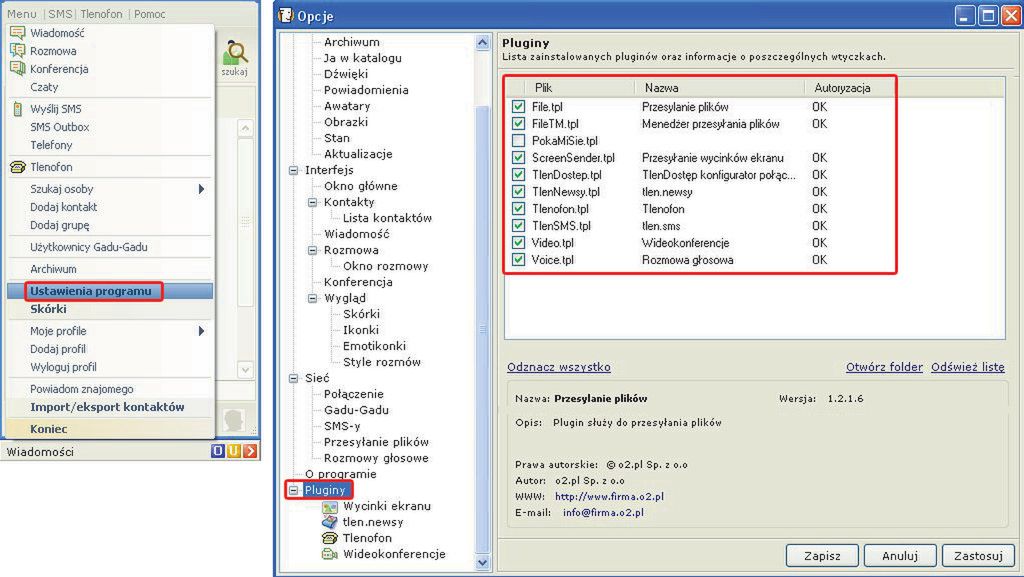Click the Odznacz wszystko link

tap(559, 367)
